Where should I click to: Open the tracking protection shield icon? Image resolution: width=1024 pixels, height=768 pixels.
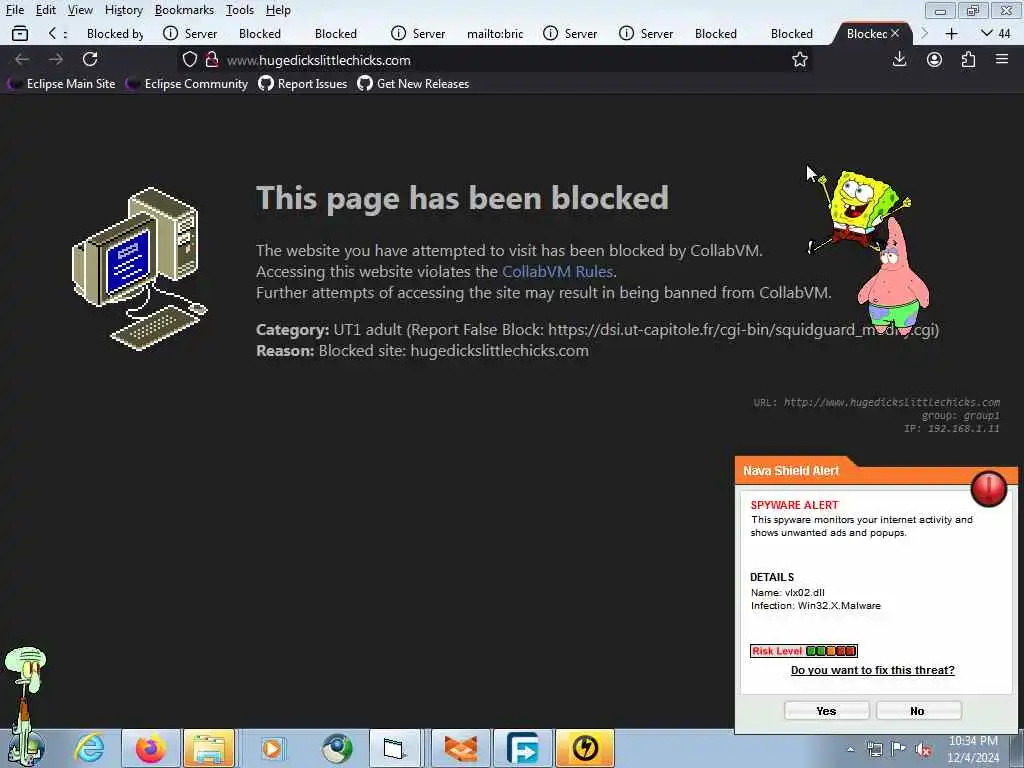[x=189, y=60]
